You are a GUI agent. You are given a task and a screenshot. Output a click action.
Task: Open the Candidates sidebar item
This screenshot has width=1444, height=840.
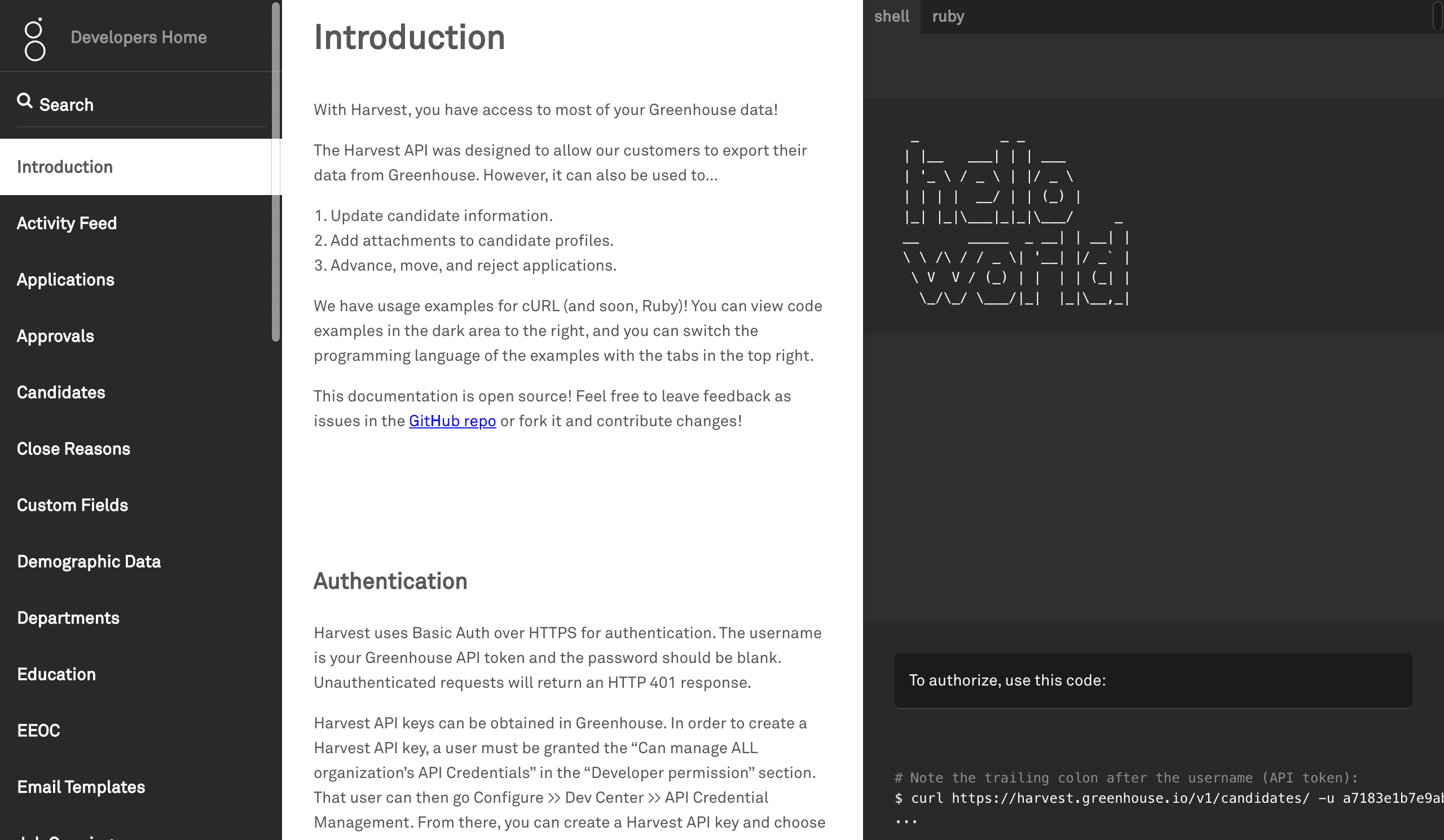pyautogui.click(x=61, y=391)
